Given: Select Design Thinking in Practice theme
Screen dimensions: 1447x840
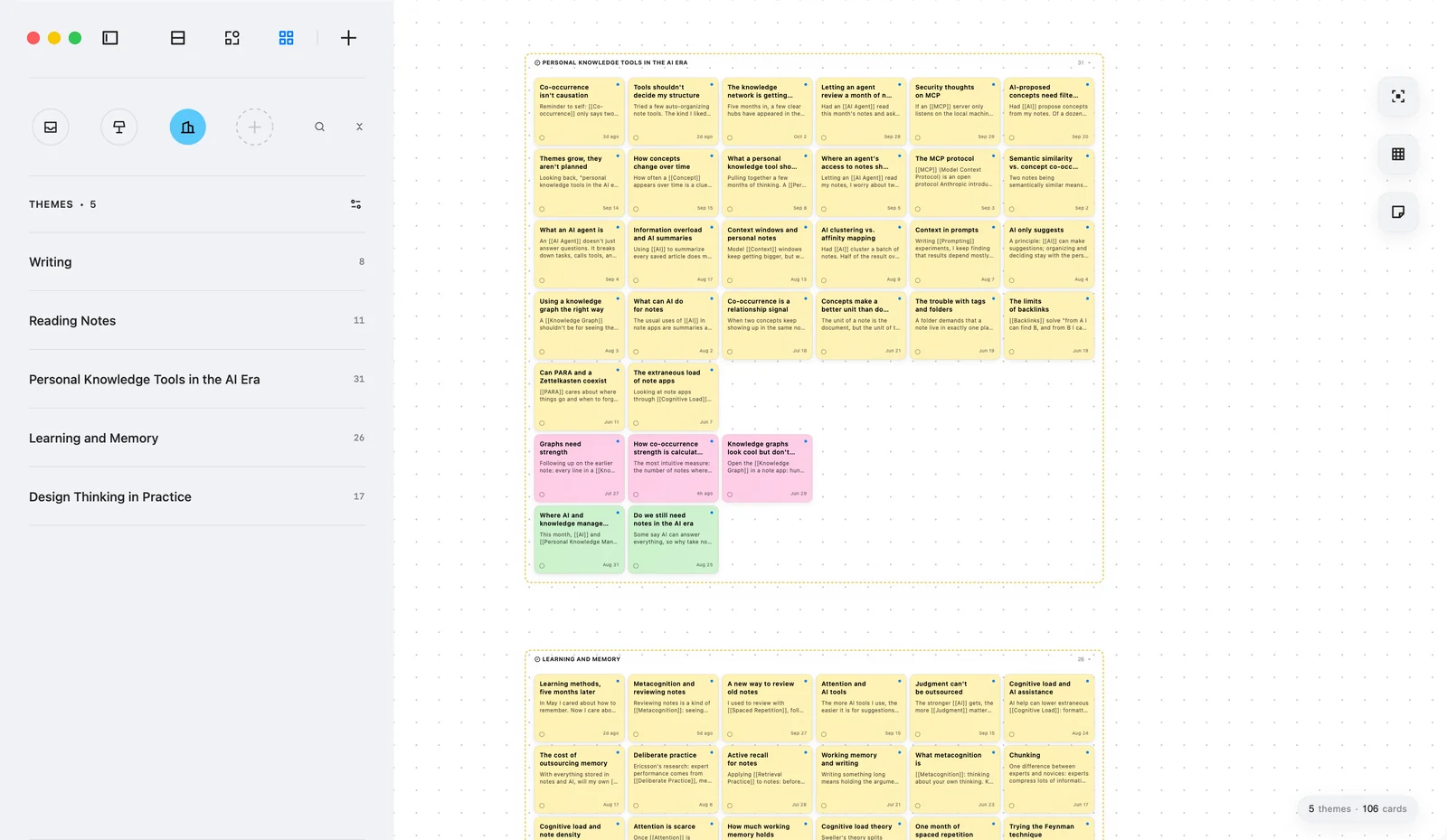Looking at the screenshot, I should pyautogui.click(x=197, y=497).
